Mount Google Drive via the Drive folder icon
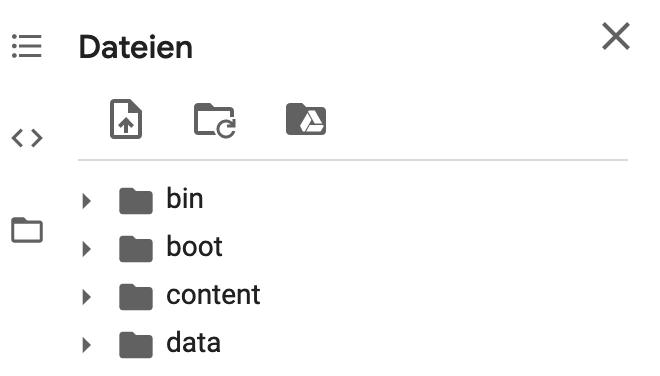660x376 pixels. pos(306,119)
